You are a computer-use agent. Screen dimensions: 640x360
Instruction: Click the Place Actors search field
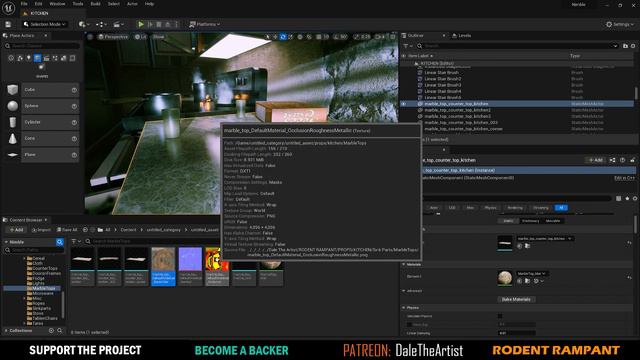pyautogui.click(x=42, y=46)
